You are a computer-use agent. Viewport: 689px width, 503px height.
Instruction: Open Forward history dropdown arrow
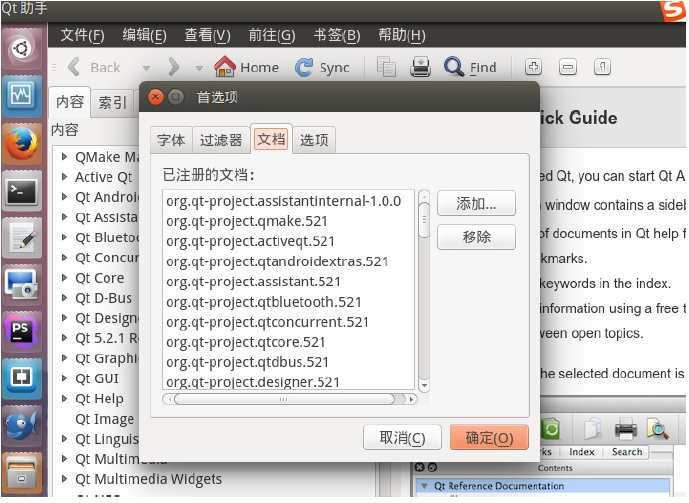tap(199, 68)
